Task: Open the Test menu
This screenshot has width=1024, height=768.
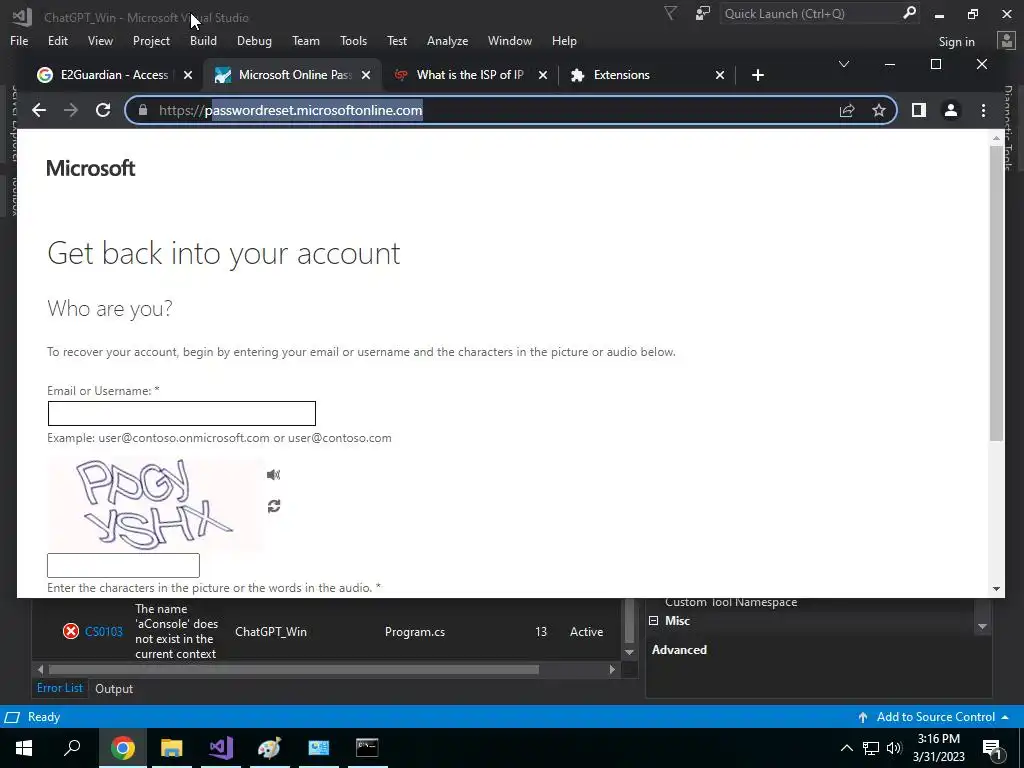Action: tap(396, 41)
